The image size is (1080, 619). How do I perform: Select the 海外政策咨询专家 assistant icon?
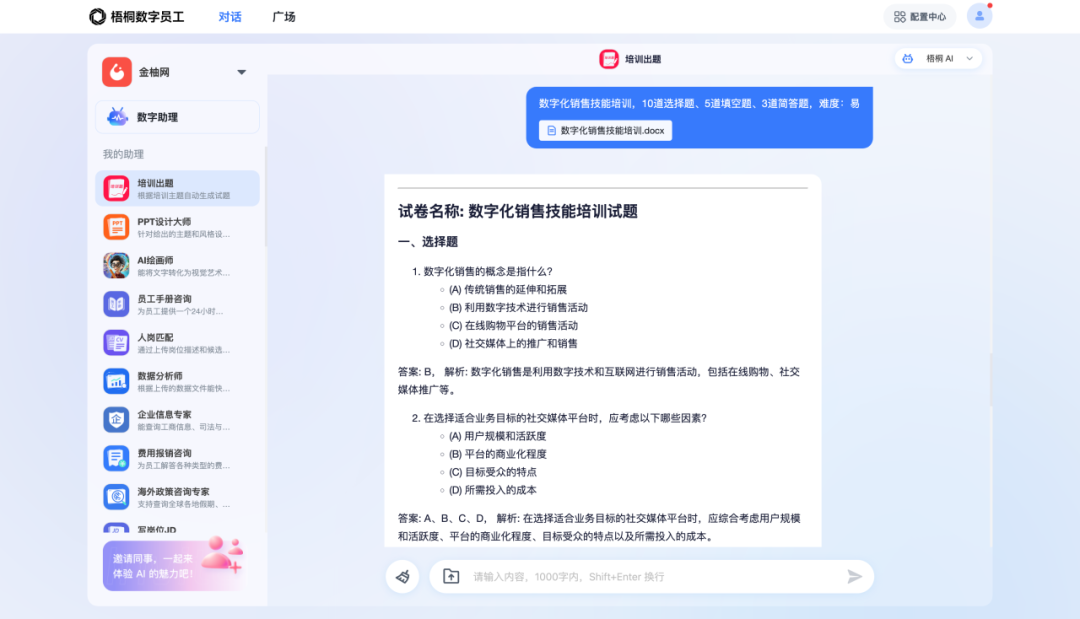(x=116, y=496)
